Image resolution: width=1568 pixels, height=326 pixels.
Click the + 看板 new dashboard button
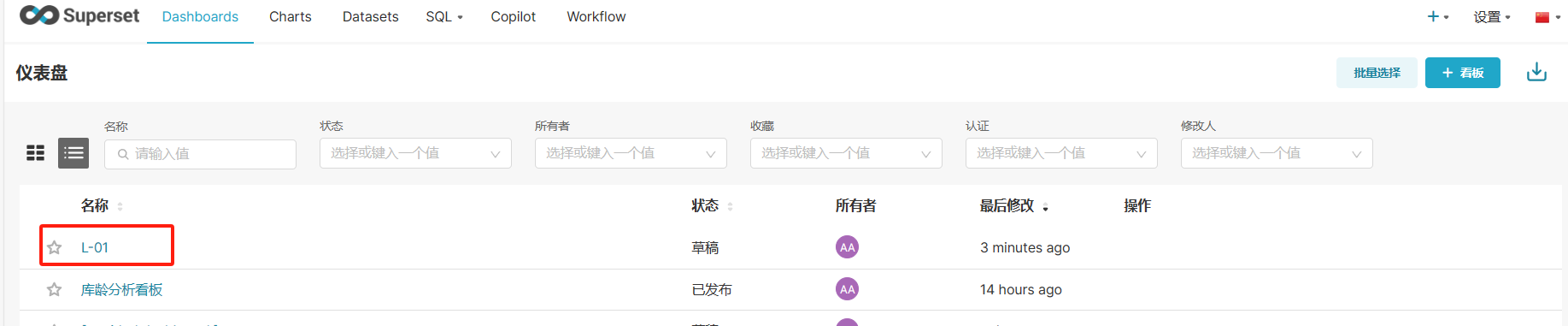click(x=1463, y=73)
